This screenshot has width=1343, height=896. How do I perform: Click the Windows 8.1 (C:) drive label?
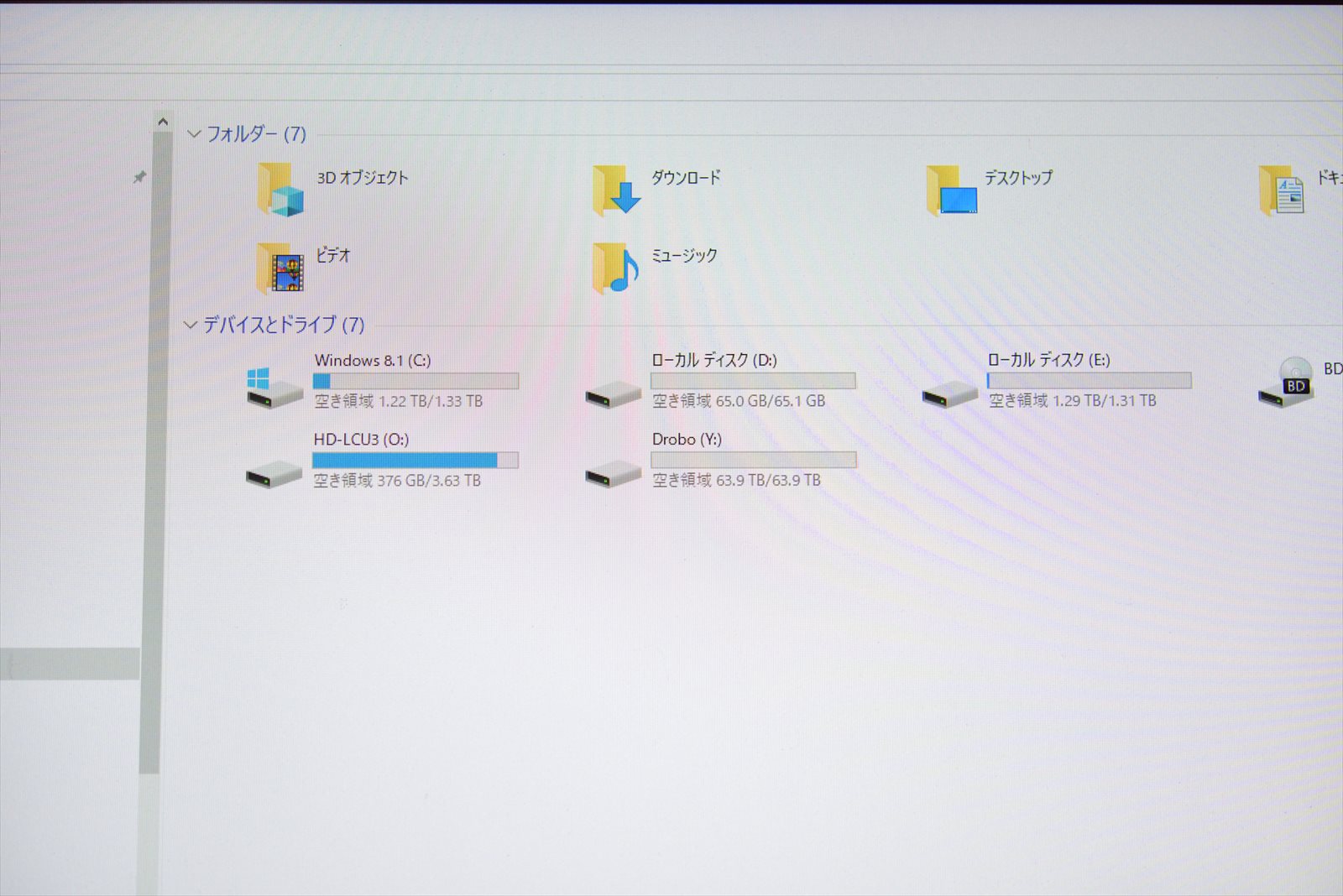point(373,361)
